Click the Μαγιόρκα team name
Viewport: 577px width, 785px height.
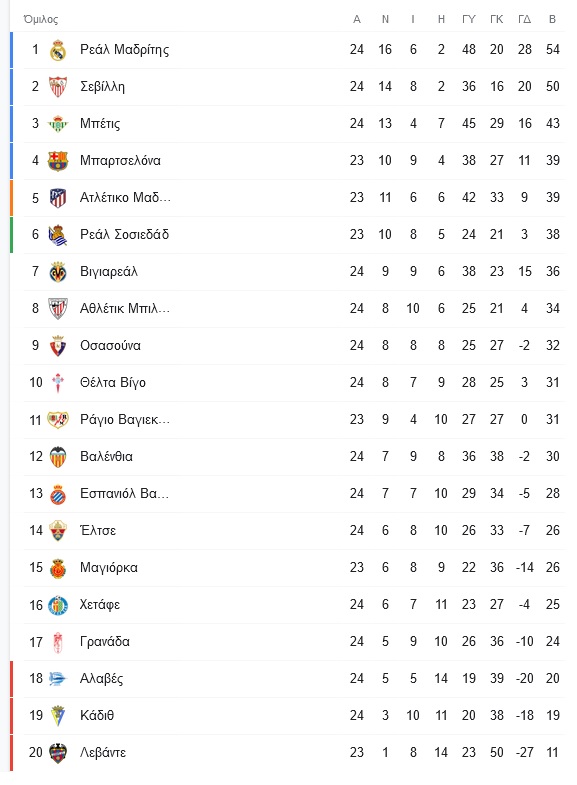pos(109,568)
